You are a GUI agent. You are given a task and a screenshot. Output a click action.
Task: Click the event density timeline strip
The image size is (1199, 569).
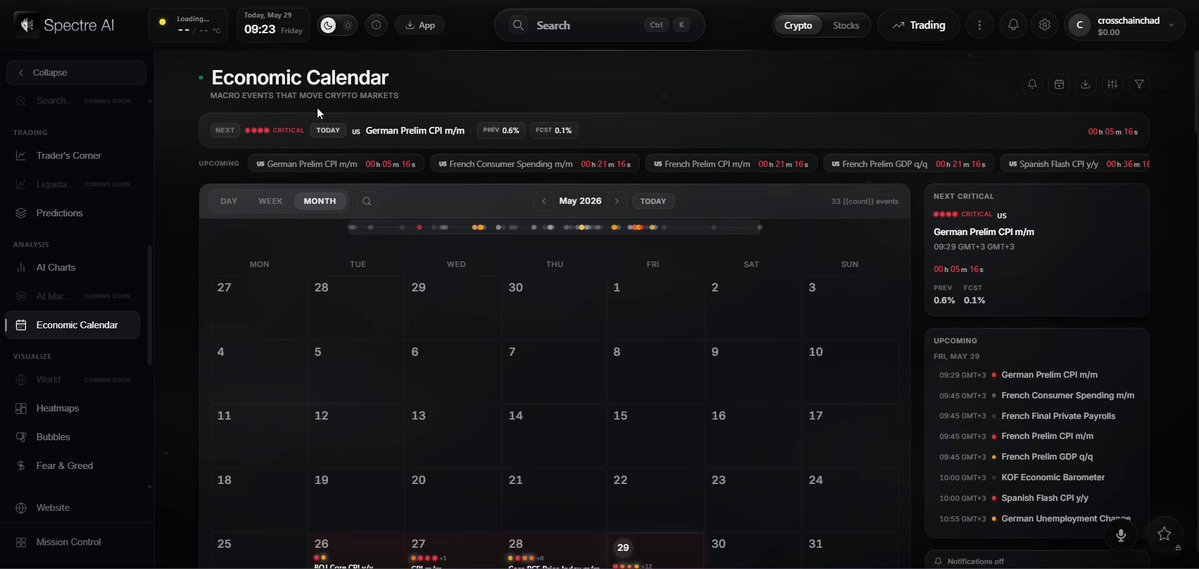tap(554, 227)
